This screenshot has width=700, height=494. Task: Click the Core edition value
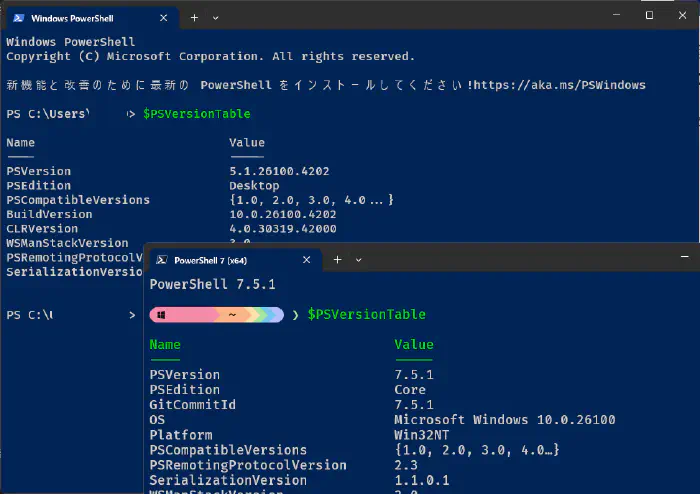[x=410, y=390]
